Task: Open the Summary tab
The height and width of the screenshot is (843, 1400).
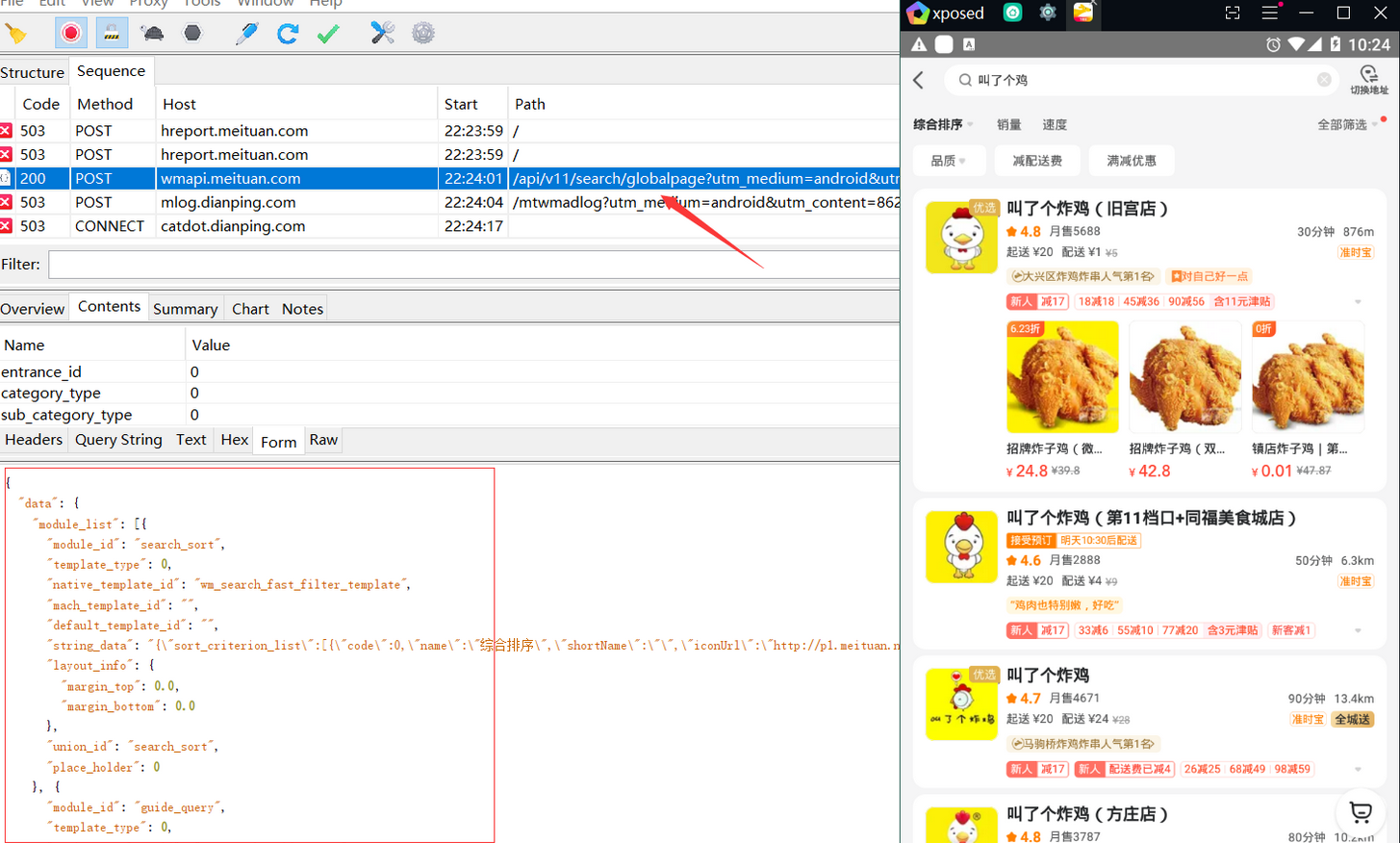Action: point(185,309)
